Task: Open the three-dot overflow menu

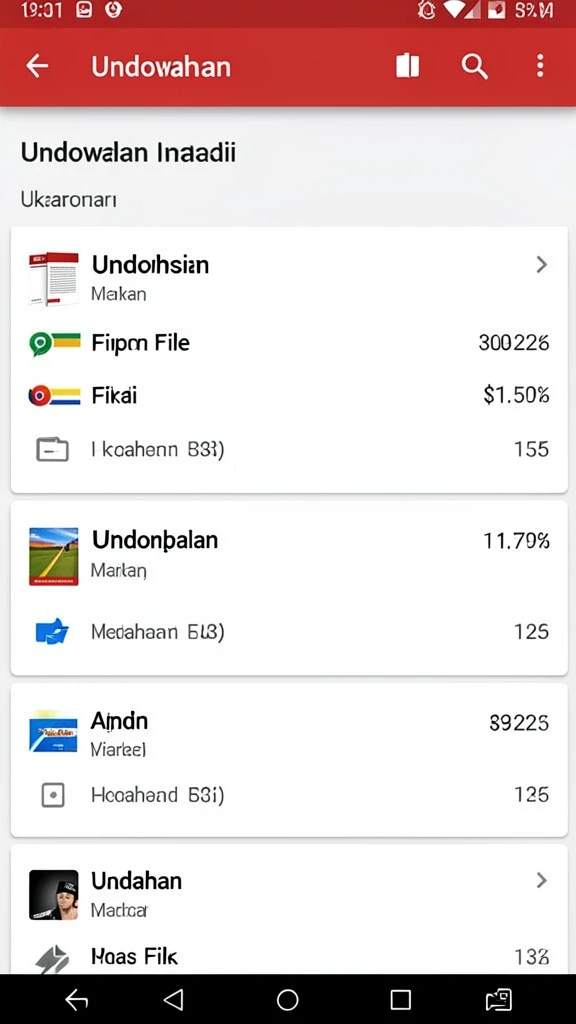Action: (539, 66)
